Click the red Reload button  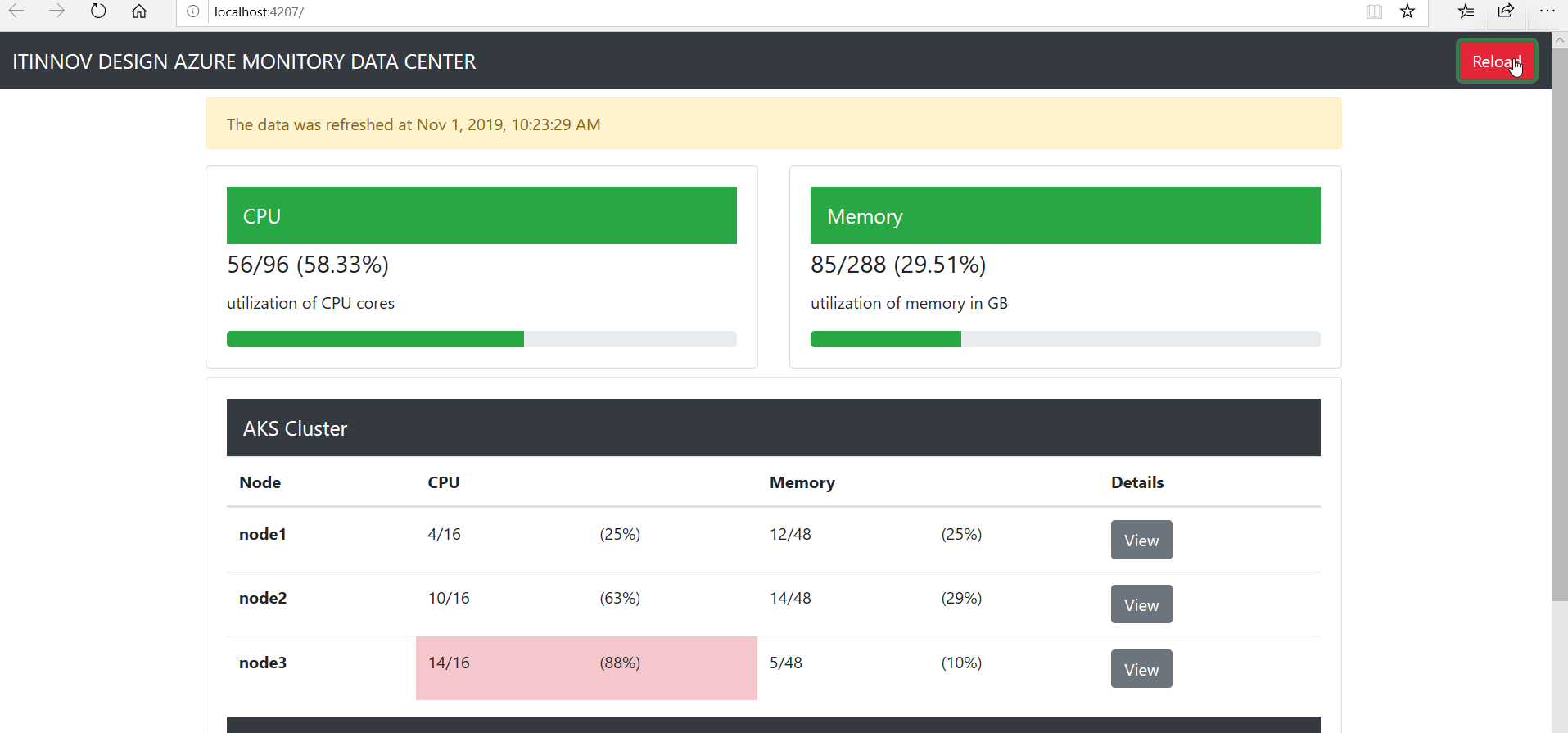(x=1497, y=61)
